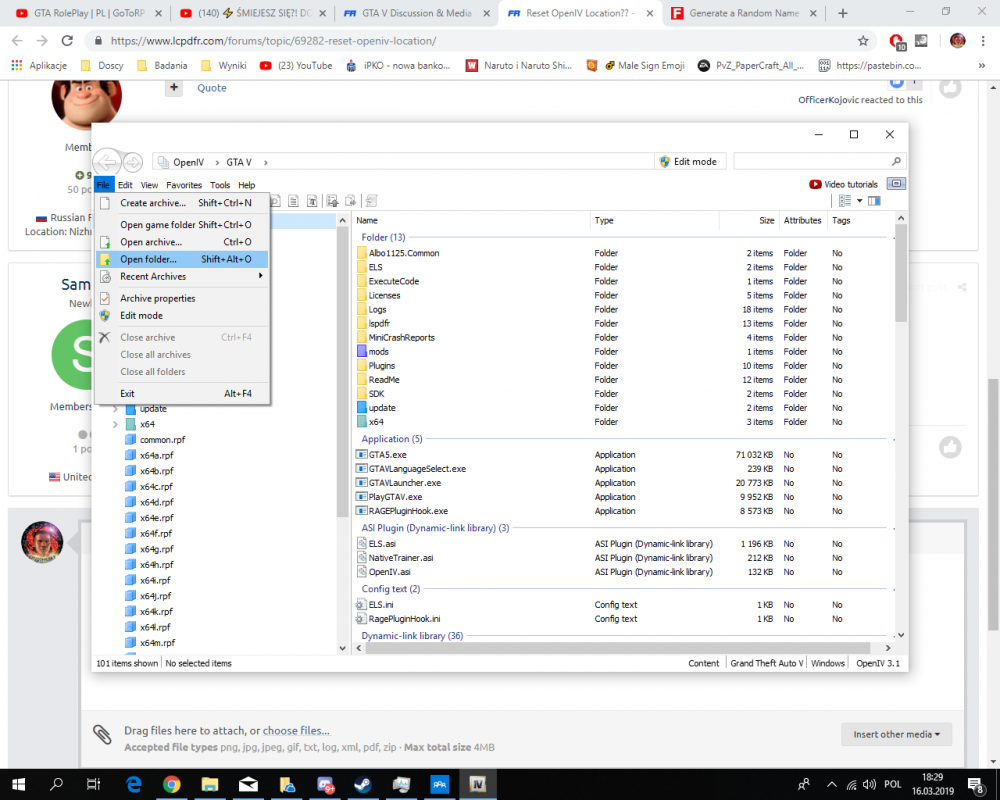Choose Edit mode entry in File menu
This screenshot has width=1000, height=800.
[x=182, y=315]
